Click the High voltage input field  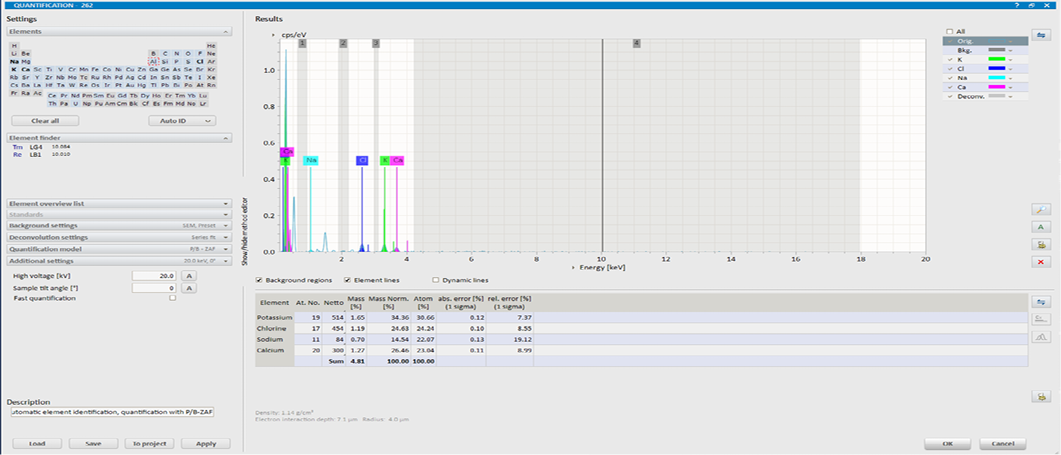tap(156, 276)
